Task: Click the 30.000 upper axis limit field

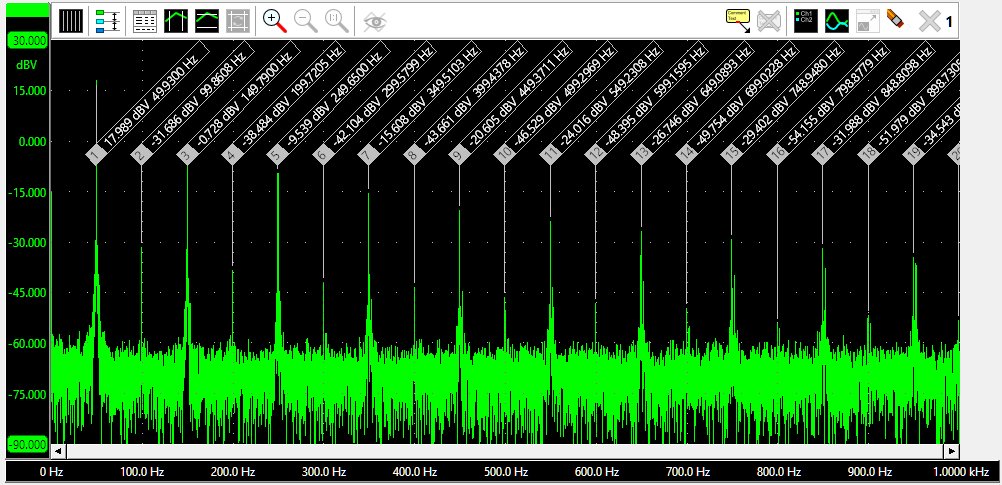Action: [x=28, y=41]
